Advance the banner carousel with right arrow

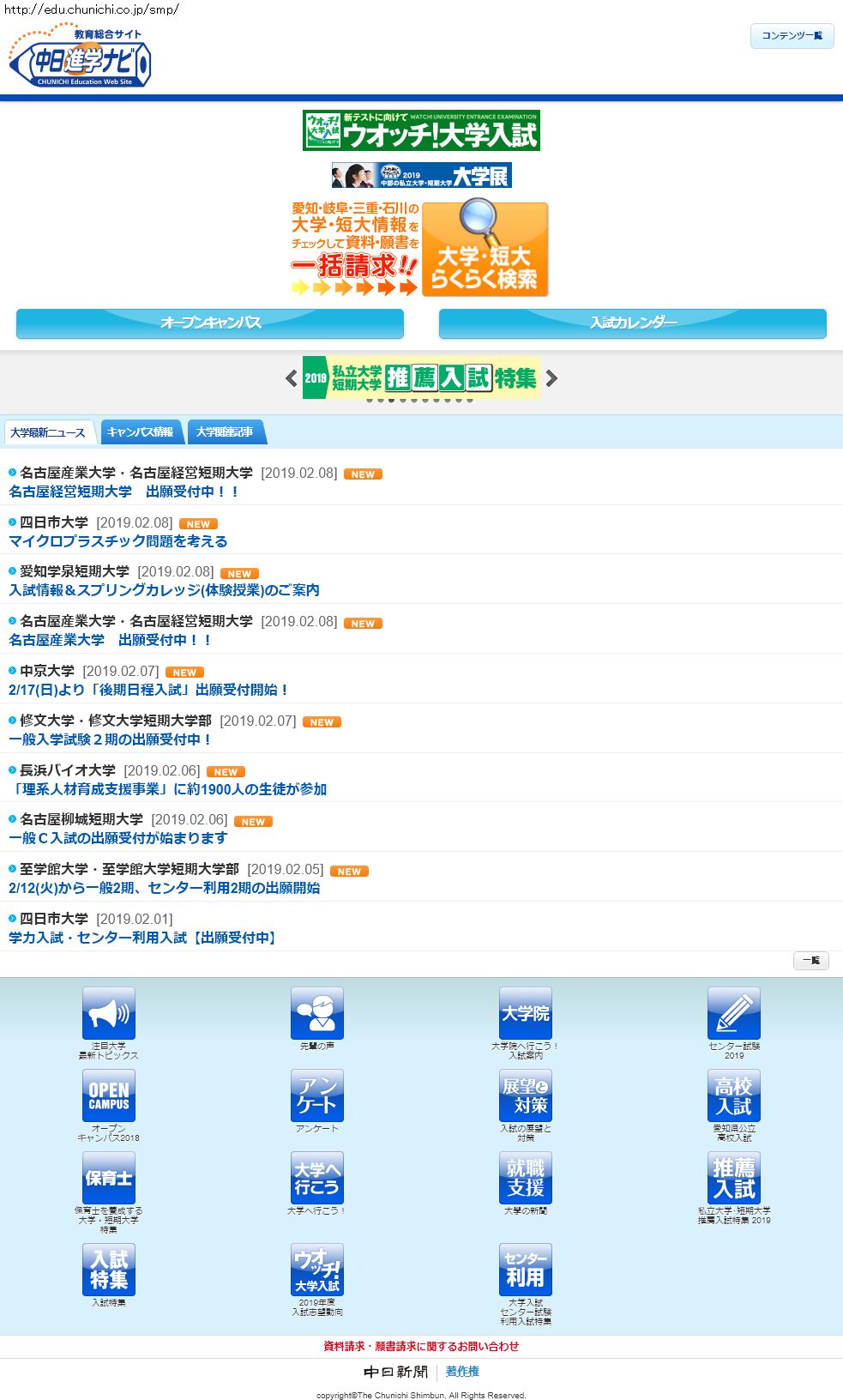click(551, 378)
